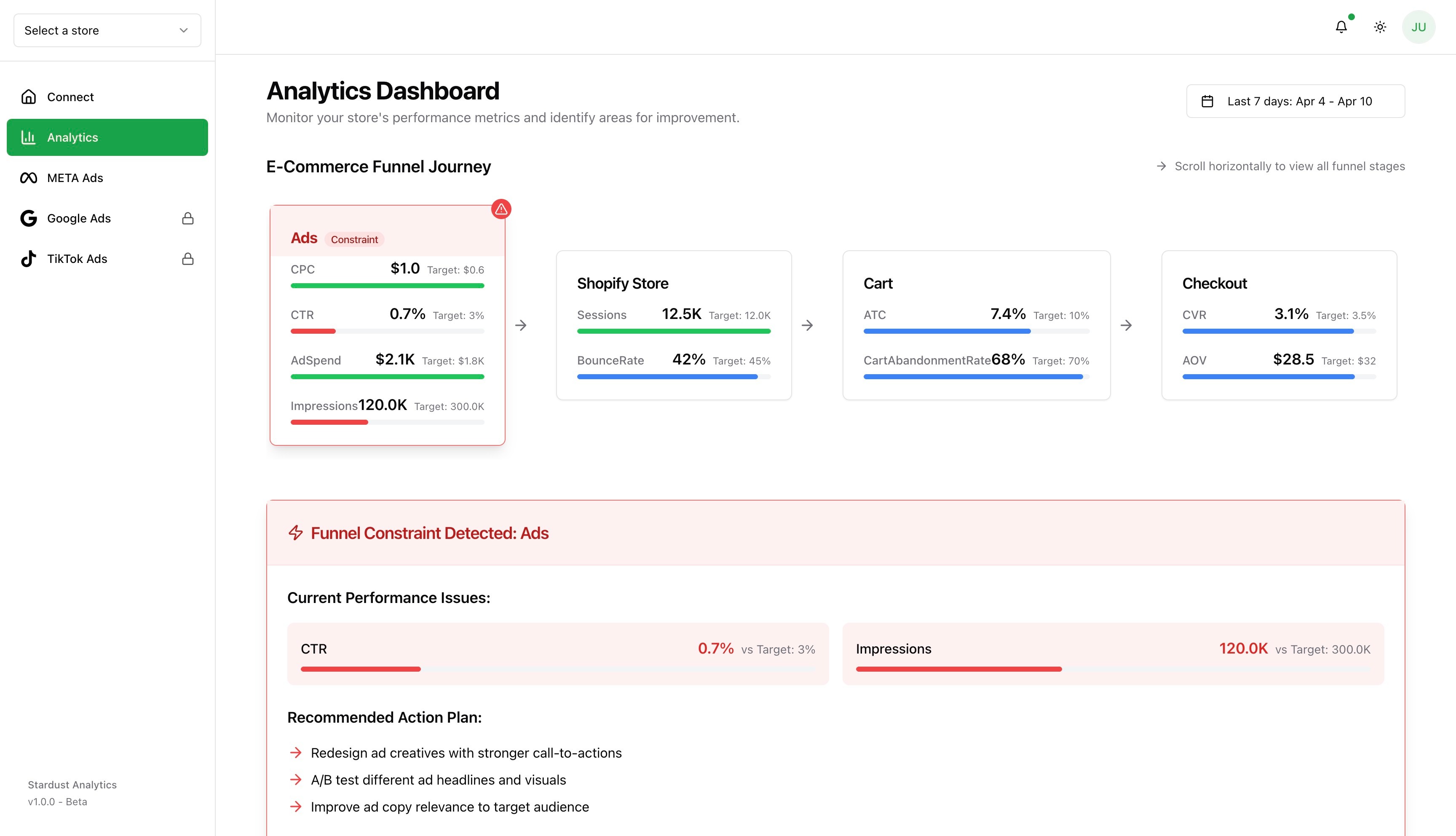Open the Last 7 days date range picker

tap(1295, 100)
